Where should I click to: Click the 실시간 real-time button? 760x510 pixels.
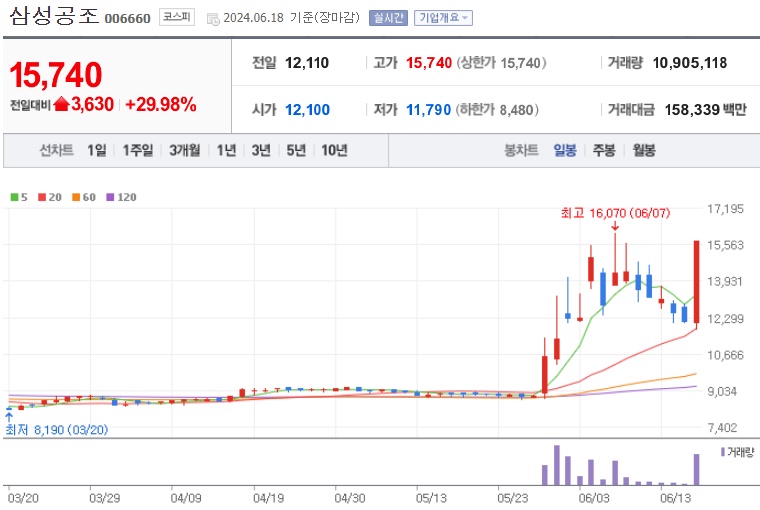[388, 18]
